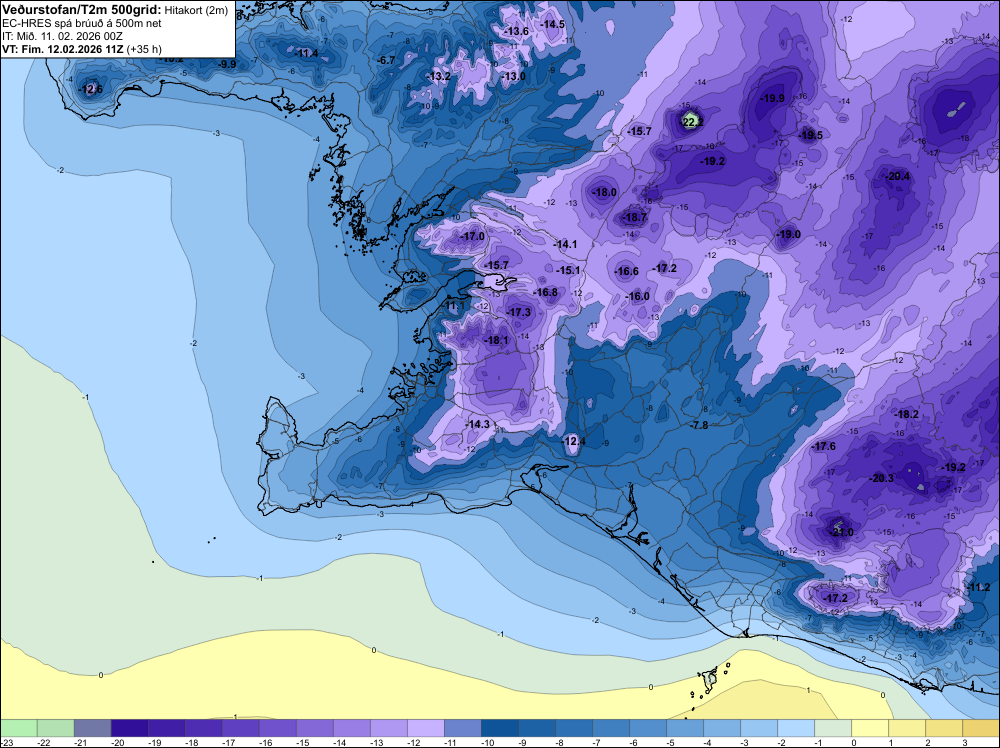Image resolution: width=1000 pixels, height=748 pixels.
Task: Click the 1 legend scale number
Action: coord(889,742)
